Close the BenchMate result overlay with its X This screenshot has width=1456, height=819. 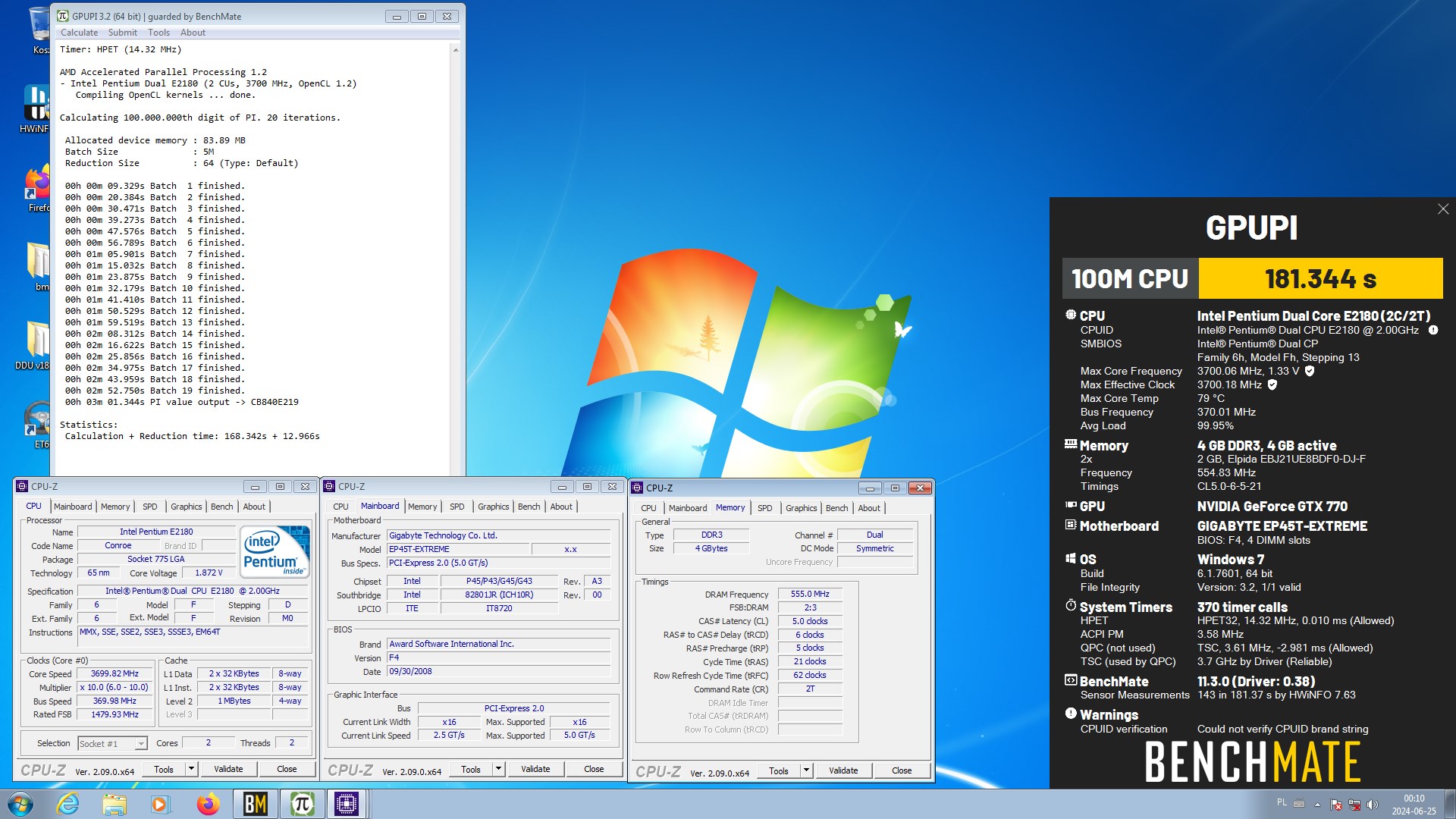tap(1443, 209)
